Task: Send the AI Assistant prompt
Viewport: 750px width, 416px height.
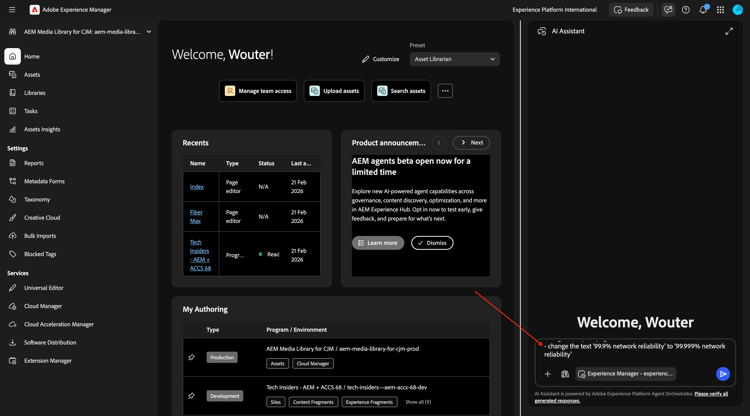Action: 723,374
